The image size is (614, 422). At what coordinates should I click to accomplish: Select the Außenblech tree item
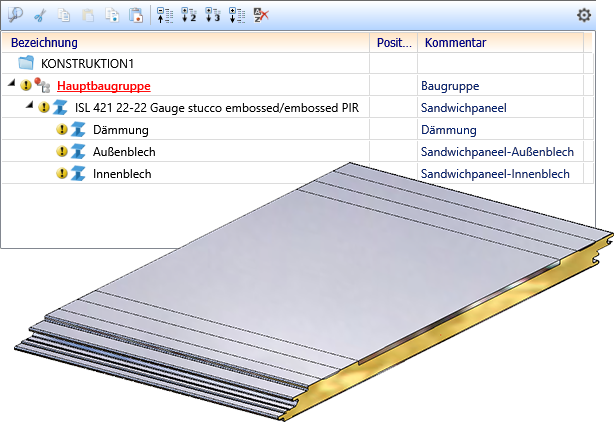tap(124, 151)
